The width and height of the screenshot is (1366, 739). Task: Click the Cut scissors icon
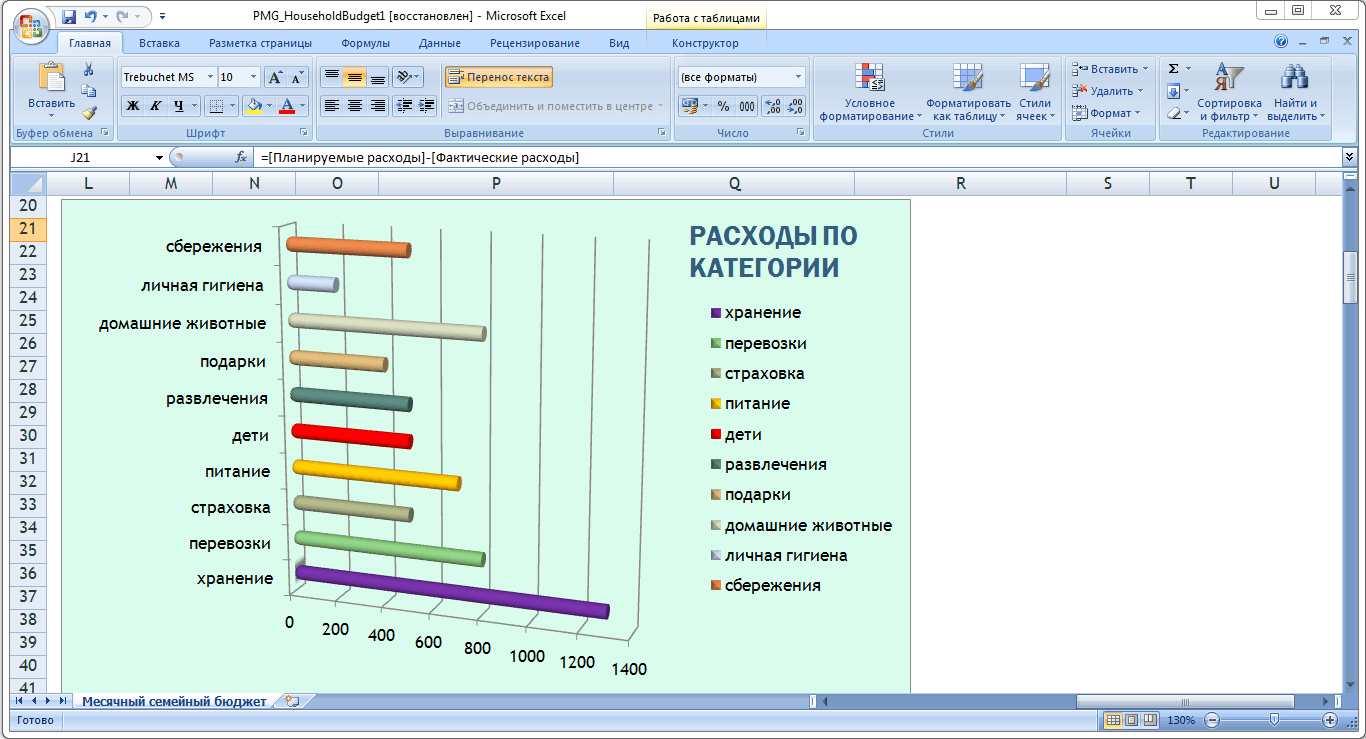click(89, 69)
